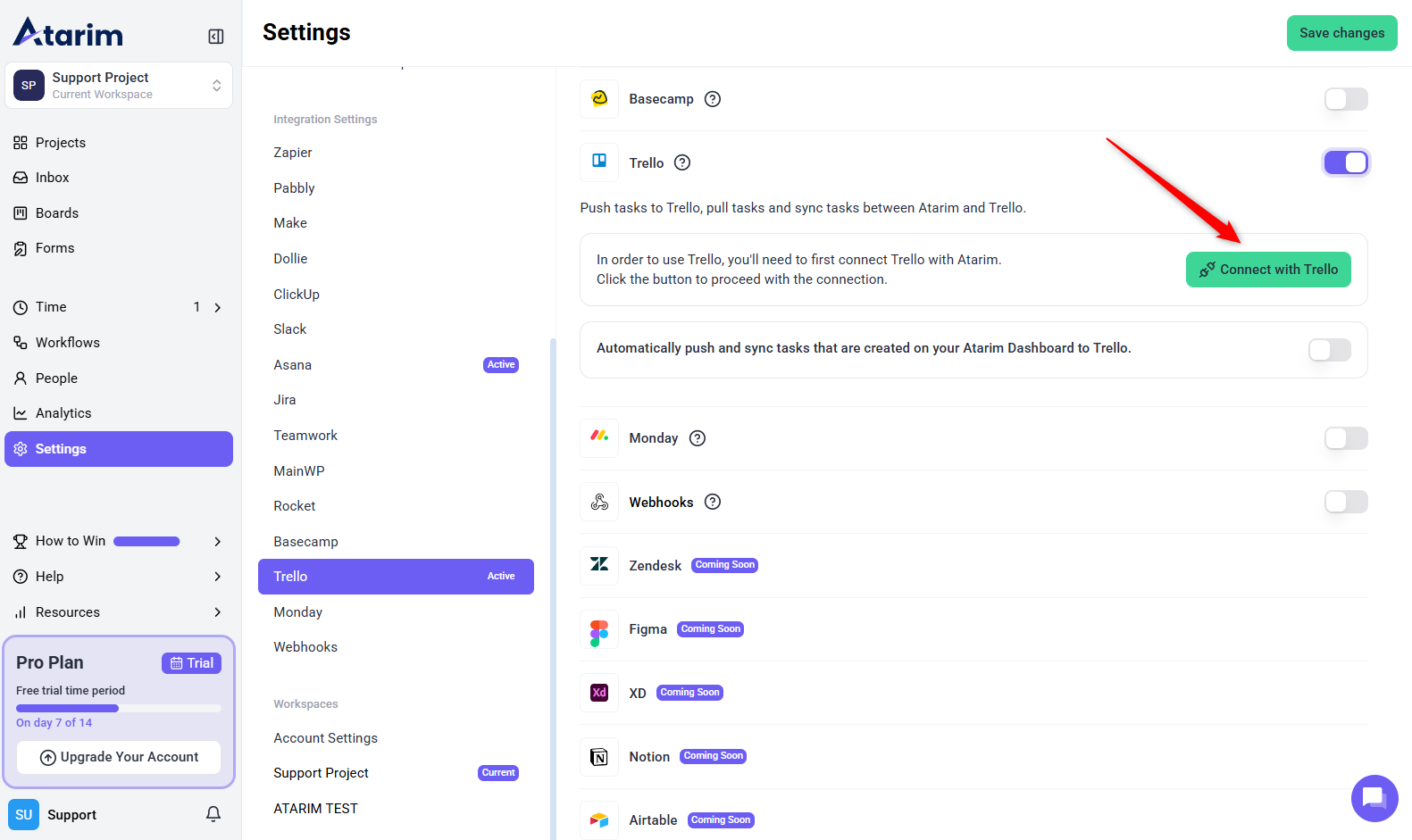1412x840 pixels.
Task: Click the help icon next to Trello
Action: (682, 162)
